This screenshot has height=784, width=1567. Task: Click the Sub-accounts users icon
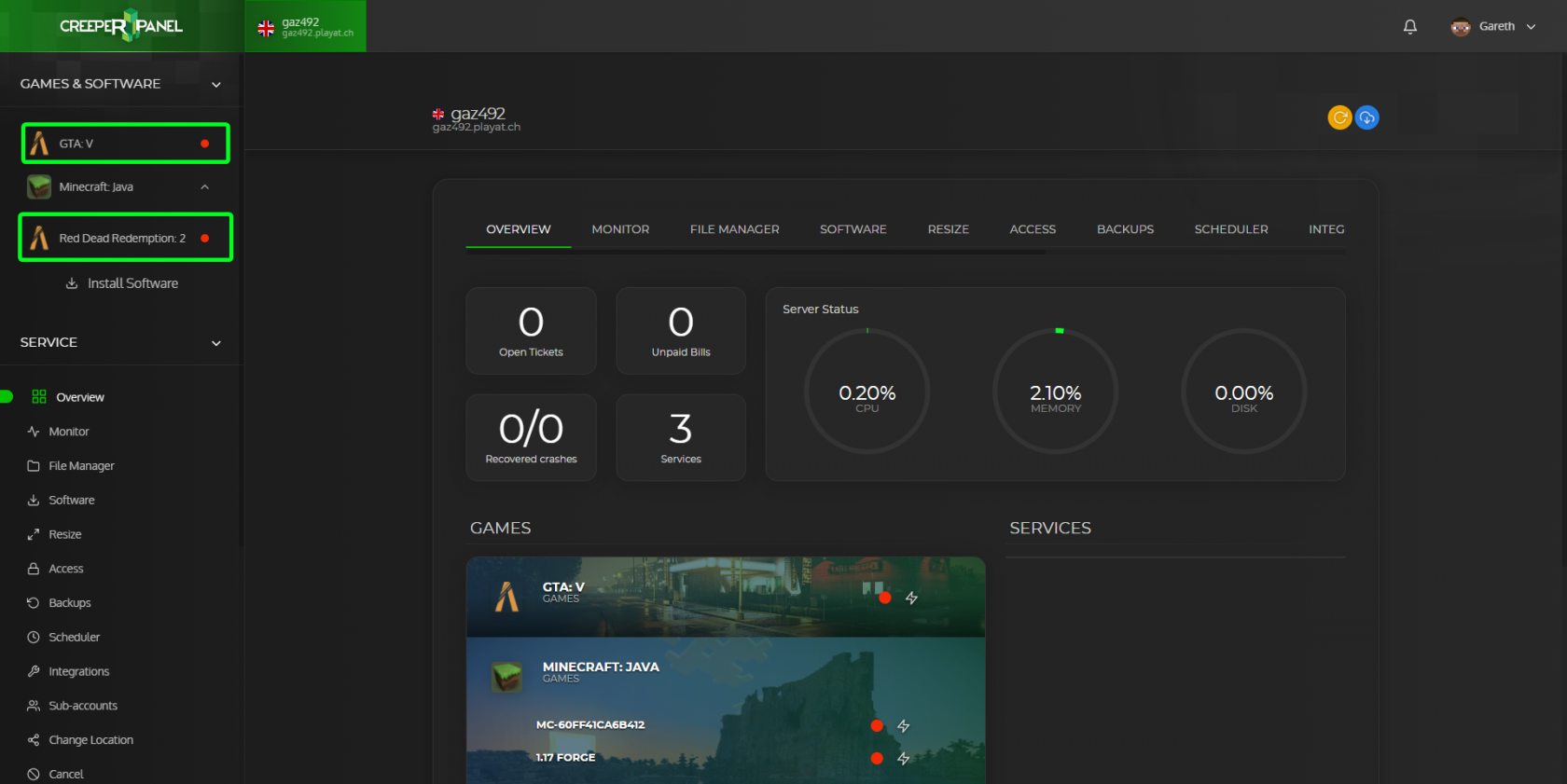pyautogui.click(x=34, y=706)
